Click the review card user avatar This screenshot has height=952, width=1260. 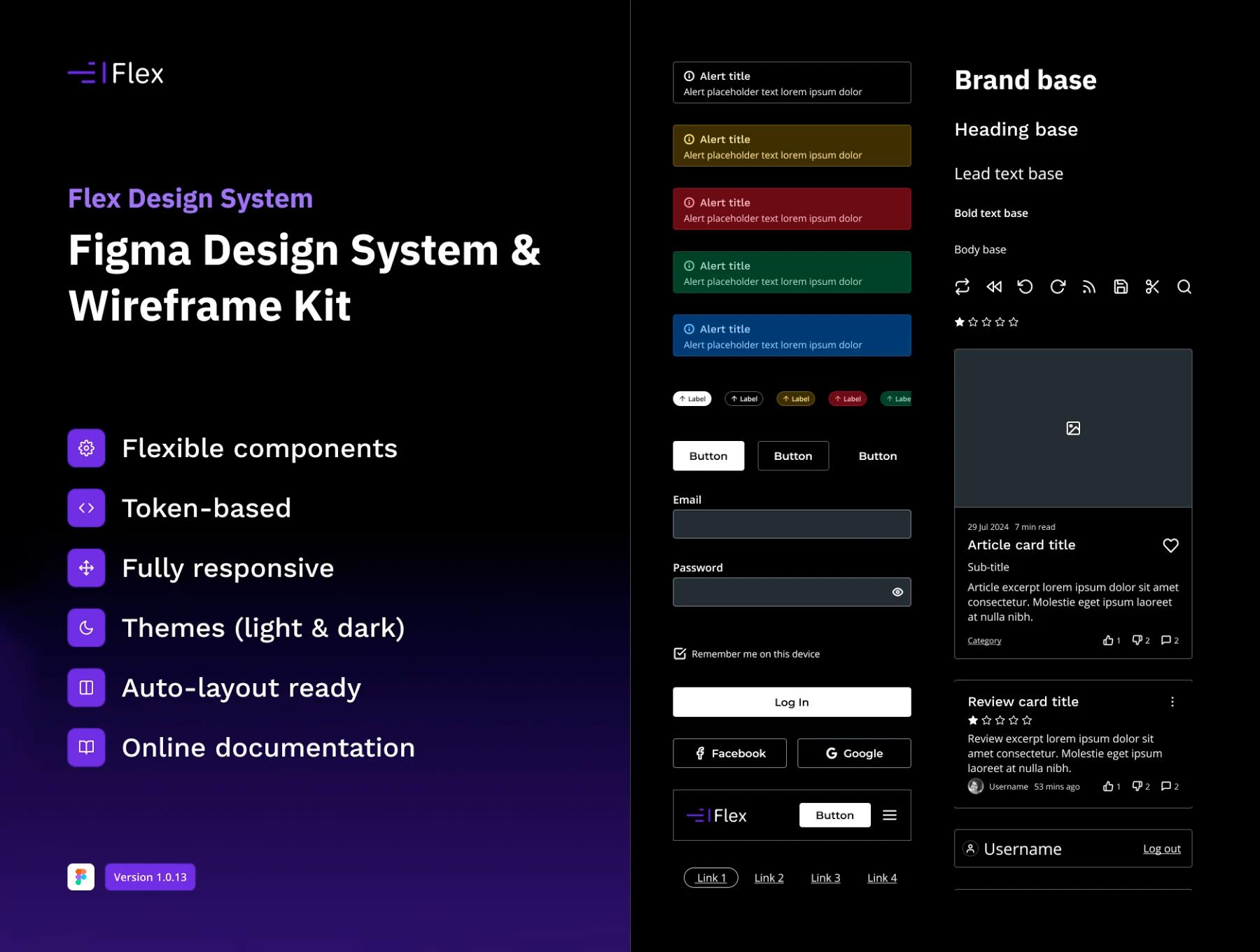pyautogui.click(x=976, y=787)
